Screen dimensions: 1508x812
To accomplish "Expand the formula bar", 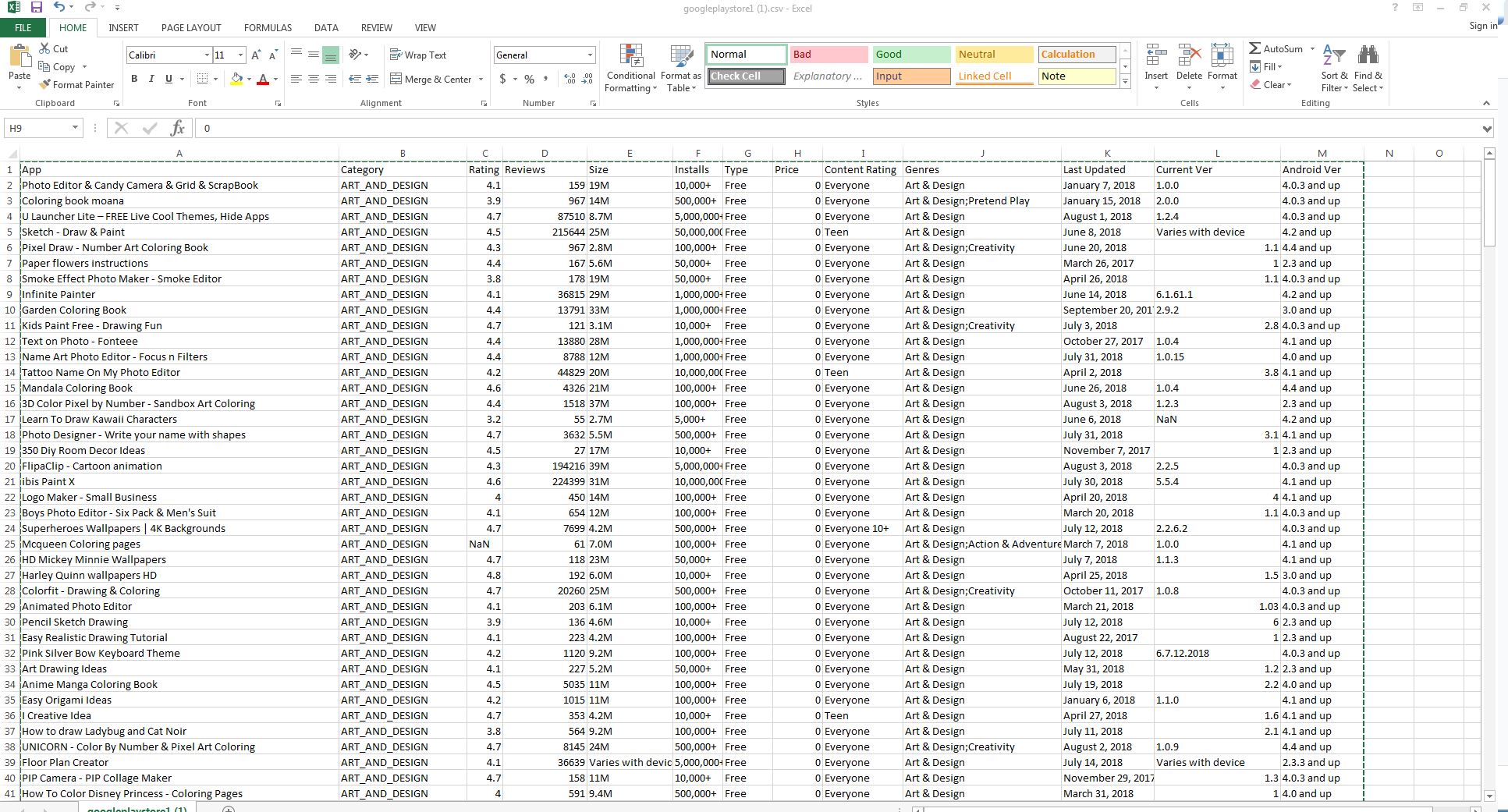I will click(x=1487, y=129).
